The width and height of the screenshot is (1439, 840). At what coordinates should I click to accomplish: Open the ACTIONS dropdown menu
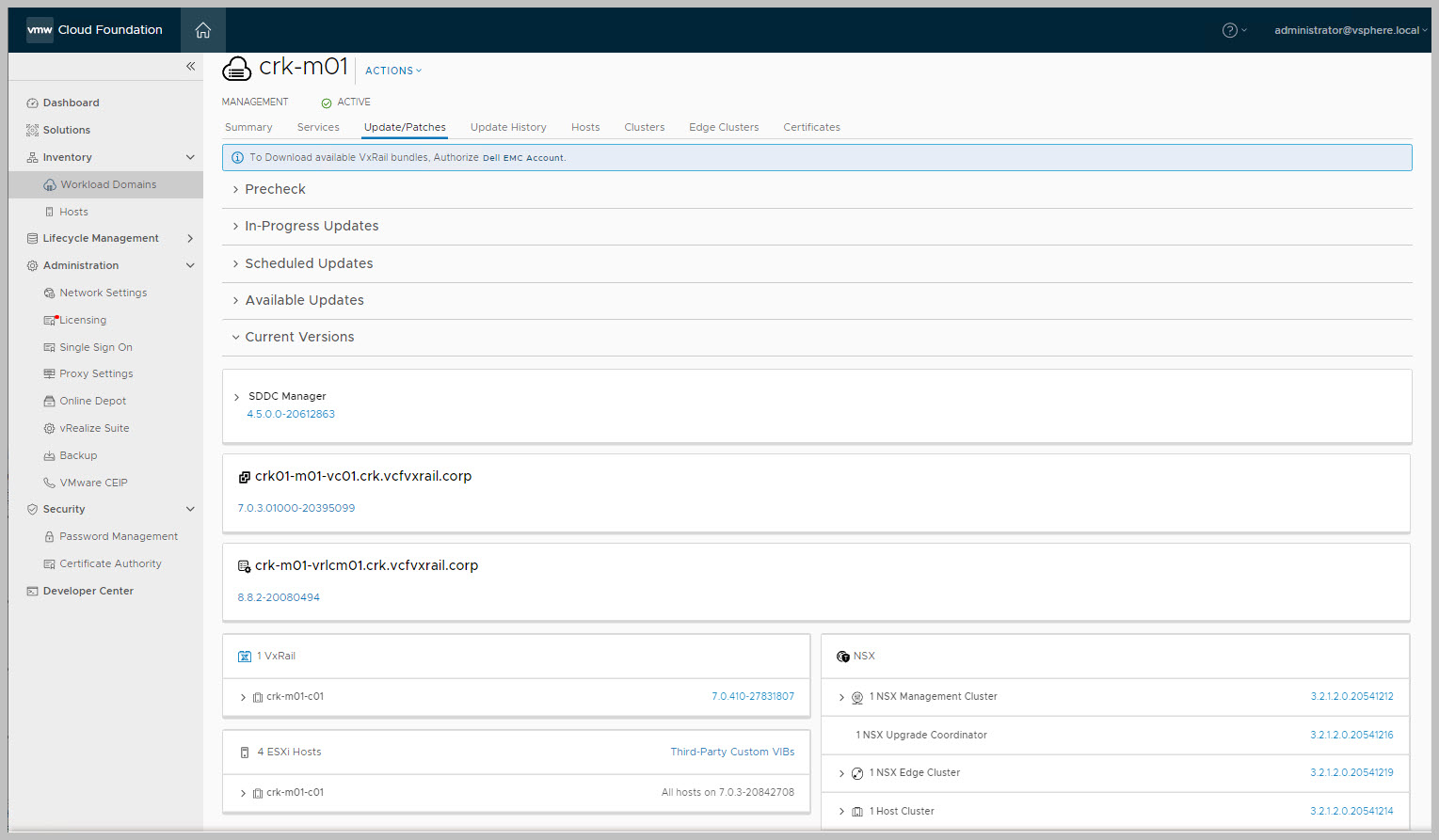point(393,71)
